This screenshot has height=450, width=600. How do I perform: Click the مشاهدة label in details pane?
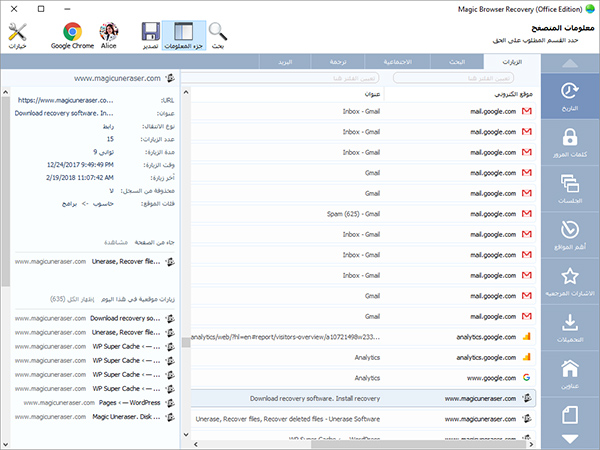[x=116, y=243]
